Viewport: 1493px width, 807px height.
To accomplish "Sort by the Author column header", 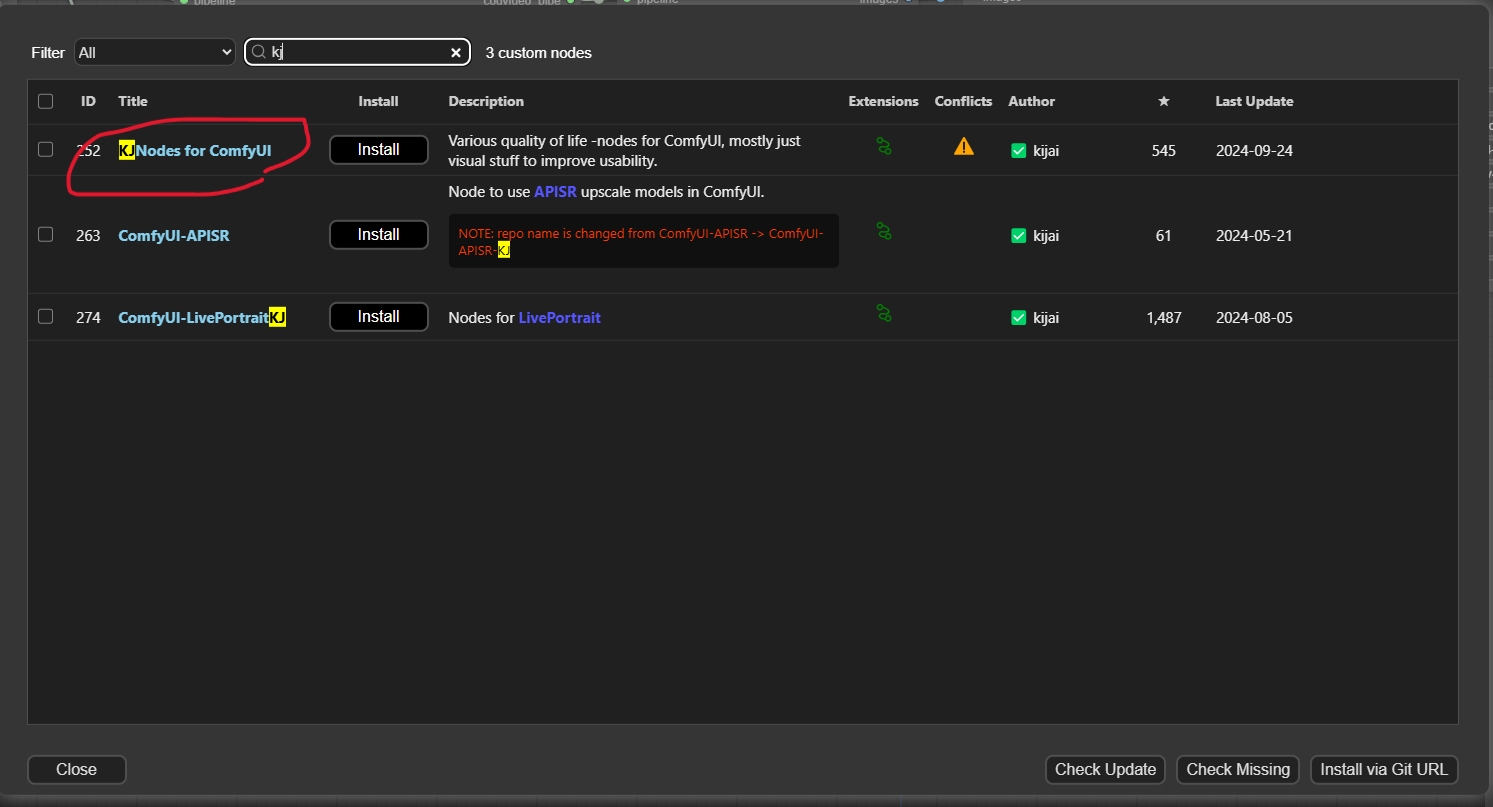I will [x=1031, y=101].
